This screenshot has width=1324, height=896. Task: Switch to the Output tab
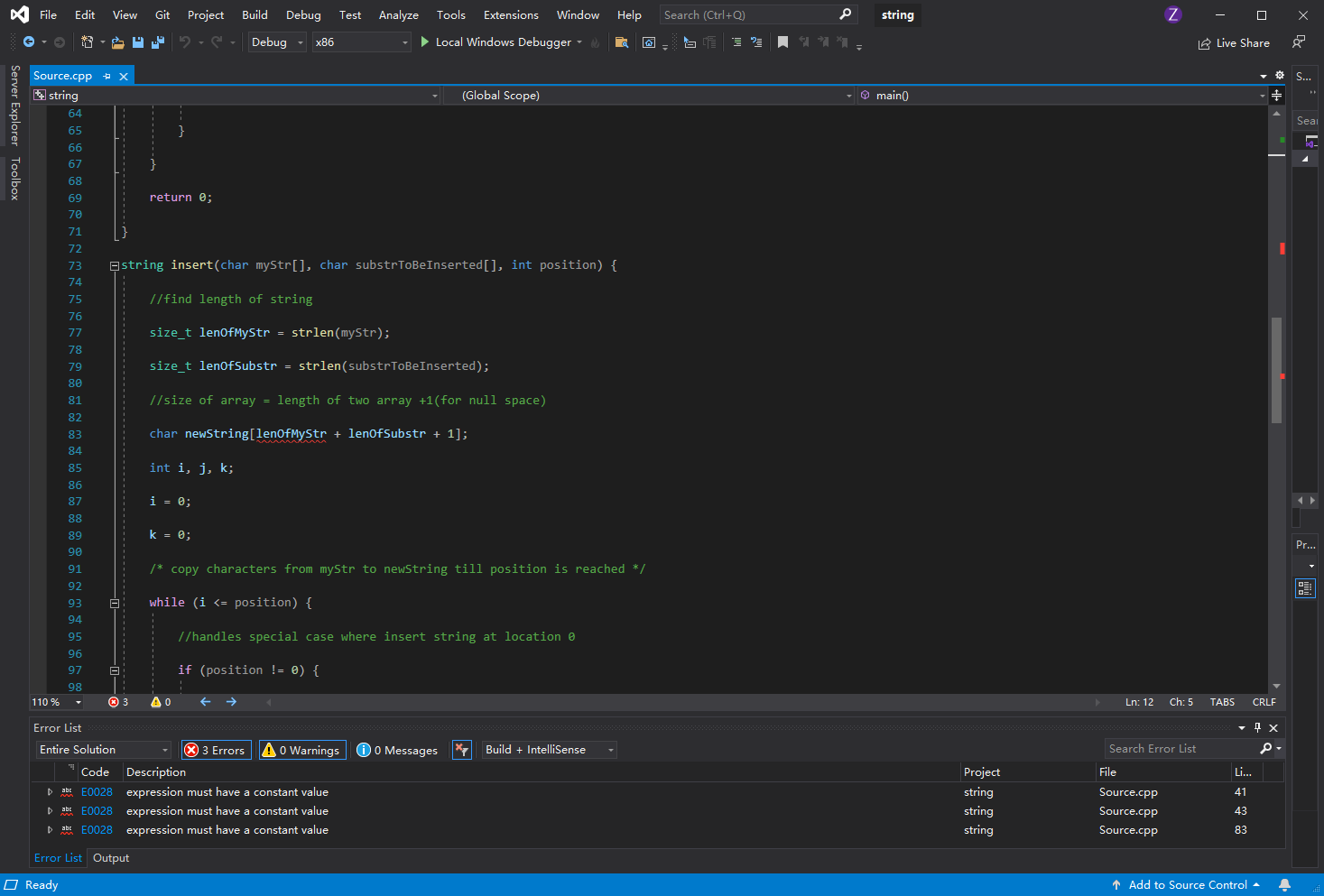pos(111,858)
